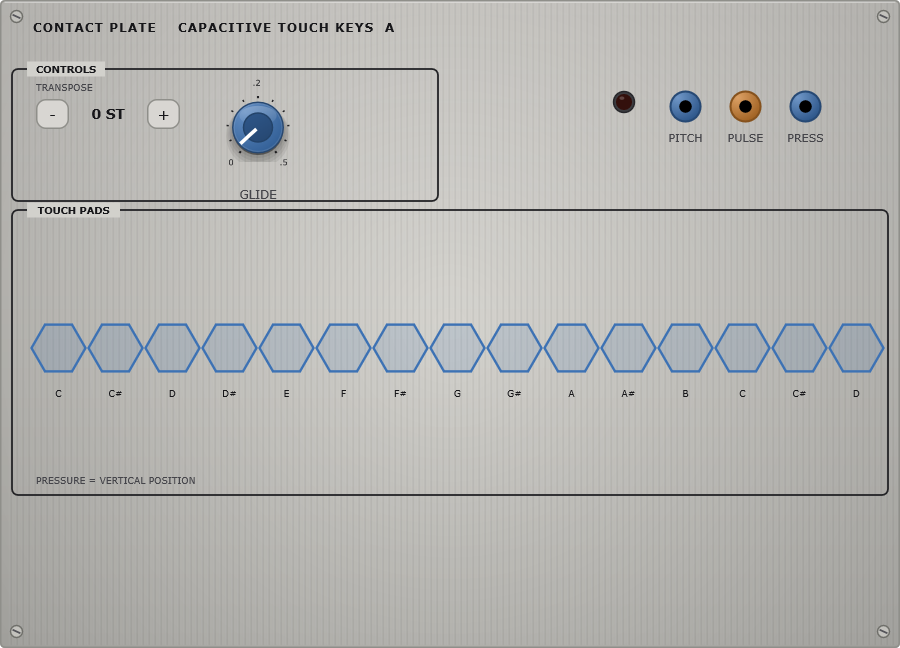Click the PULSE label text
The height and width of the screenshot is (648, 900).
745,138
